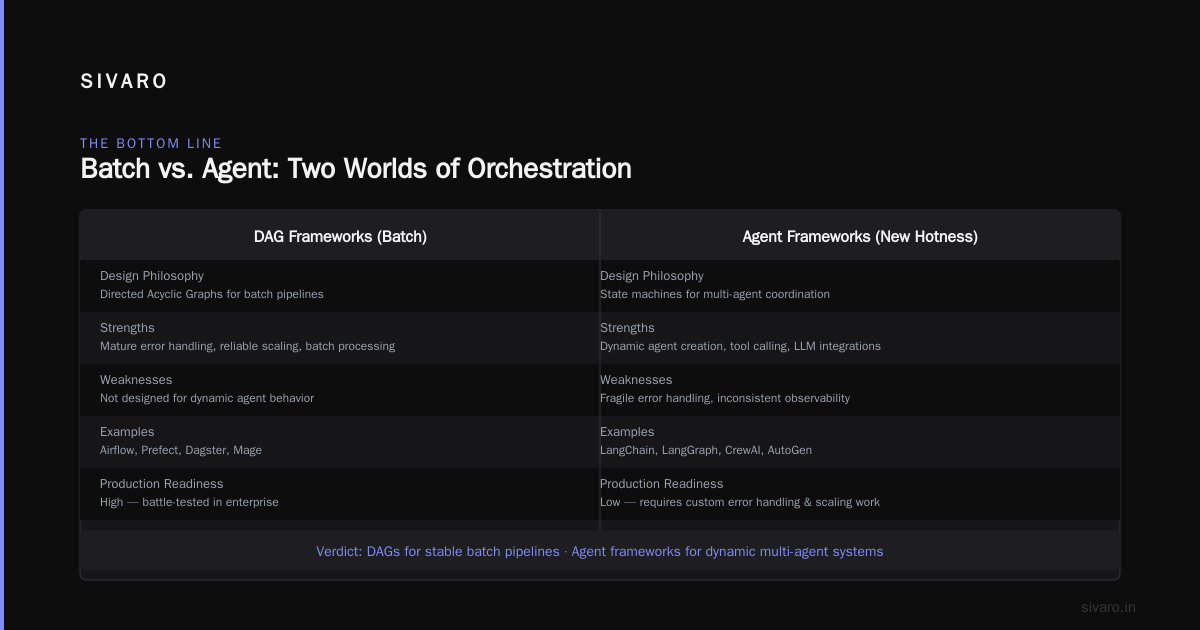Image resolution: width=1200 pixels, height=630 pixels.
Task: Click the SIVARO logo text
Action: coord(124,82)
